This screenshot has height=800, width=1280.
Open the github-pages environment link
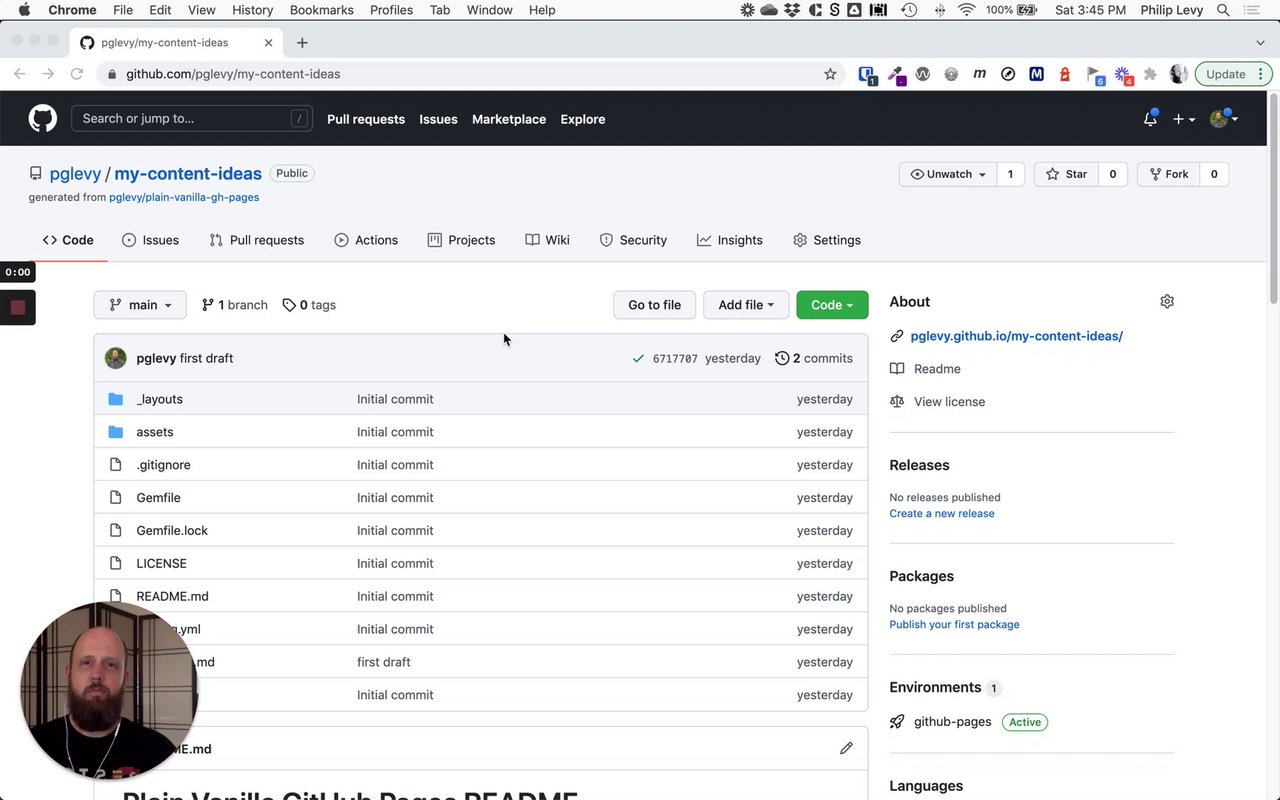(952, 722)
